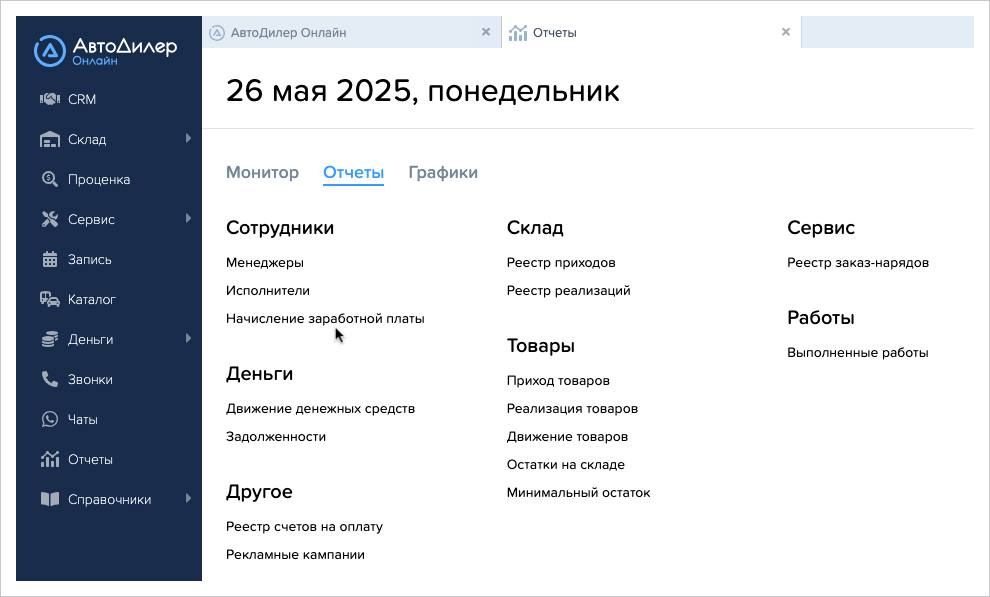Close the АвтоДилер Онлайн tab
Screen dimensions: 990x597
coord(486,32)
